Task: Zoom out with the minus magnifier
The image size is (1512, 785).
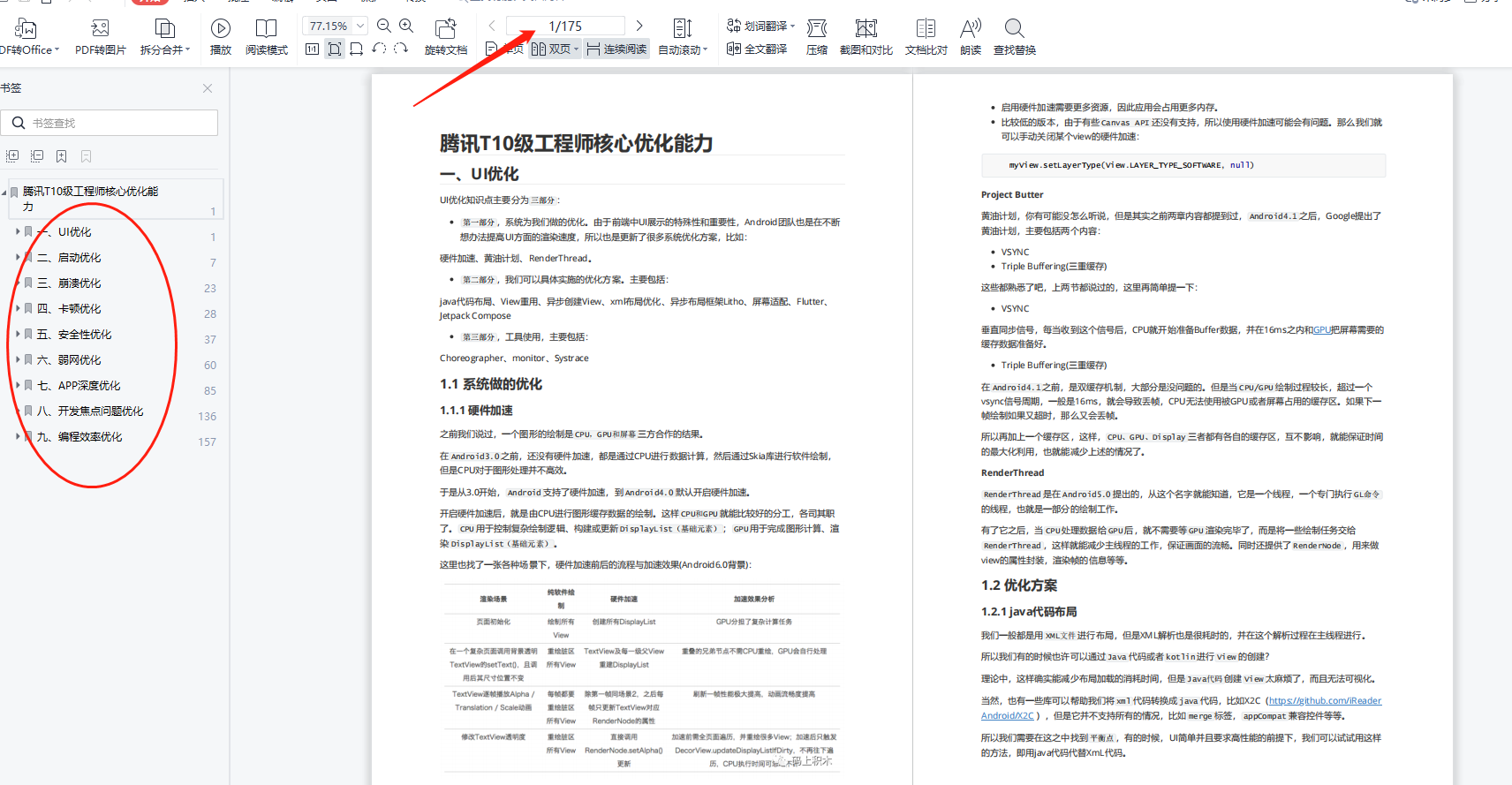Action: pos(383,26)
